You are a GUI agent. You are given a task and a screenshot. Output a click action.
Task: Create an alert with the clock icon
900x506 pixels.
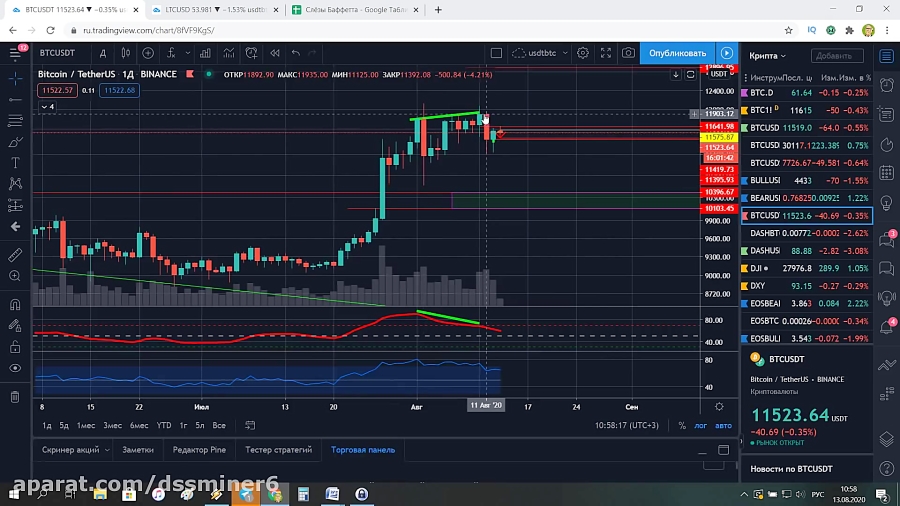coord(251,53)
